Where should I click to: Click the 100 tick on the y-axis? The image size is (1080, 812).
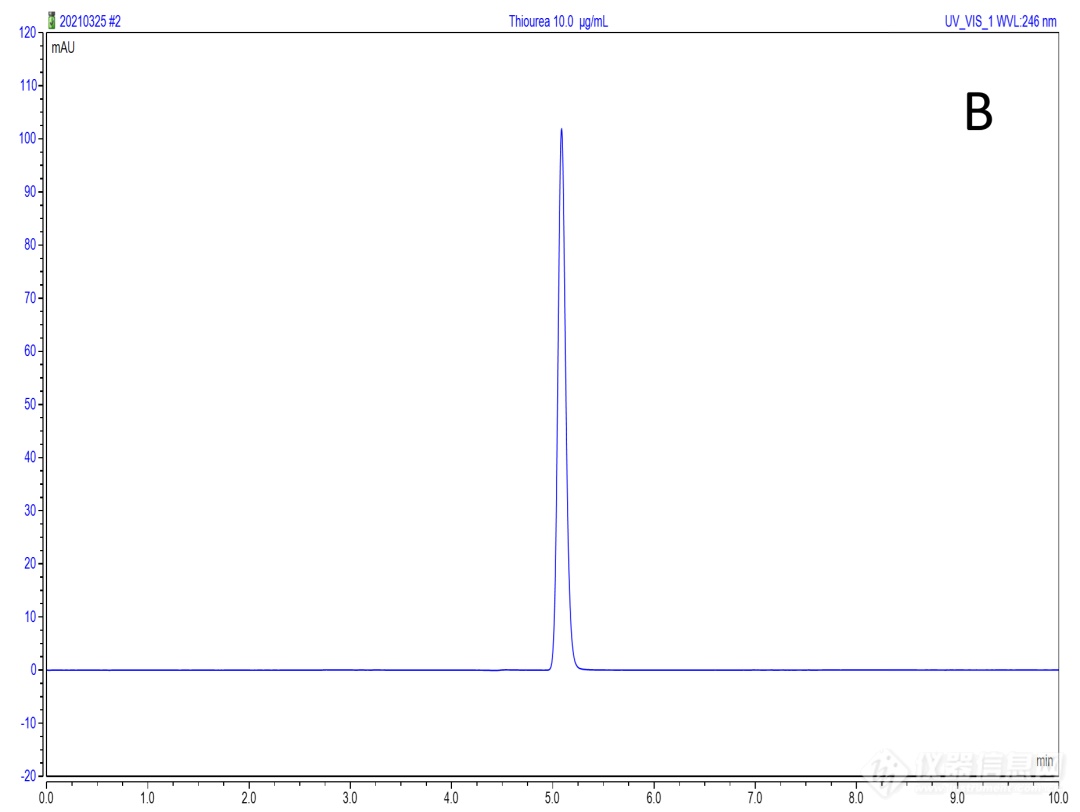(x=26, y=138)
